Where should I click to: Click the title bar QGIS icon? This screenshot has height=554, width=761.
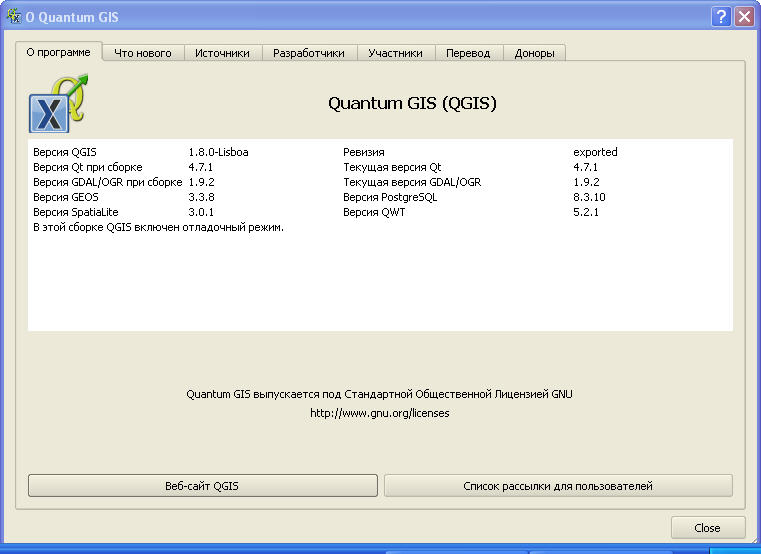point(14,17)
